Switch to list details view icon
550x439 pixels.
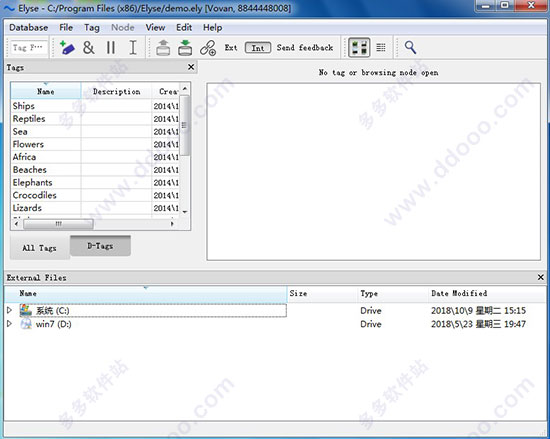tap(381, 47)
